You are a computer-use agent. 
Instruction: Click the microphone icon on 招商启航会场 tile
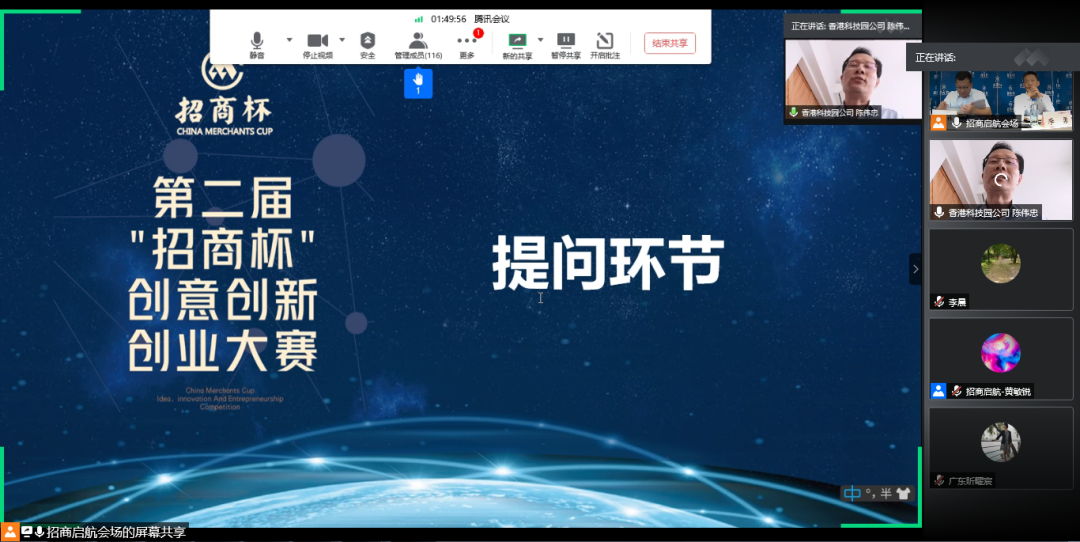[x=956, y=123]
